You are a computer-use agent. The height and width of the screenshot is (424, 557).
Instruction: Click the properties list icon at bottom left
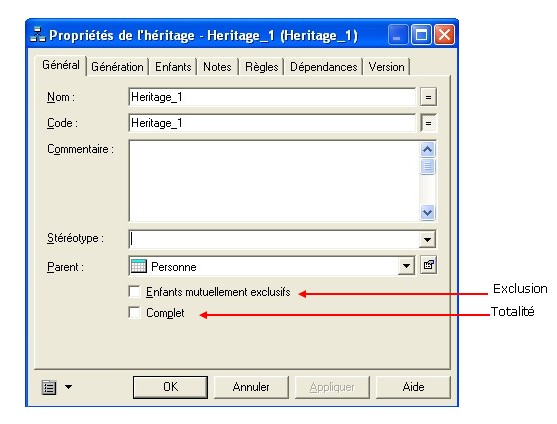pyautogui.click(x=49, y=387)
